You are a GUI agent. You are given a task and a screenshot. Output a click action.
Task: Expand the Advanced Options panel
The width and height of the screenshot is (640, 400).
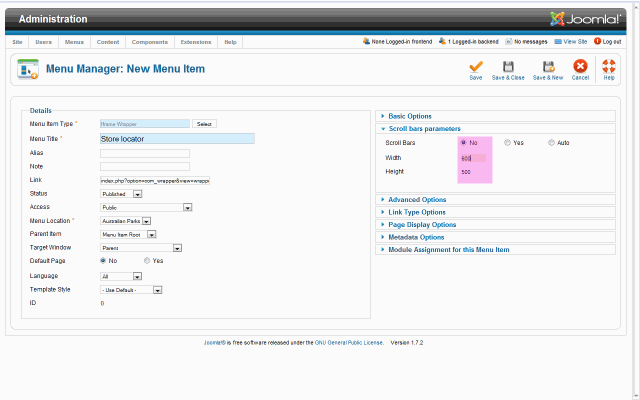[x=418, y=199]
